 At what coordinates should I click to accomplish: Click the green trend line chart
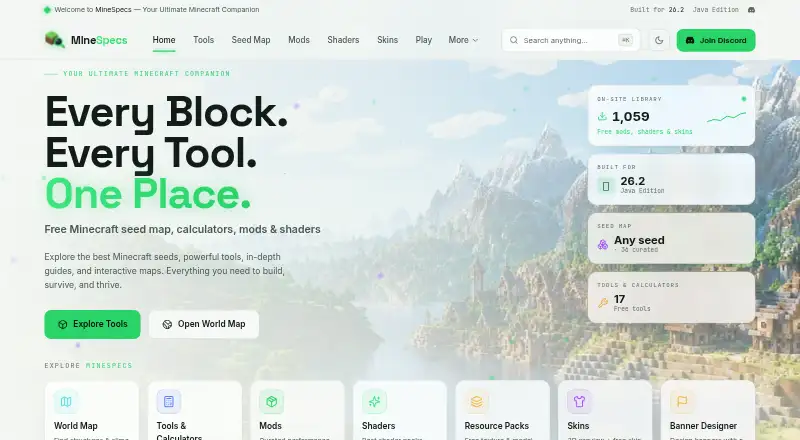click(726, 117)
